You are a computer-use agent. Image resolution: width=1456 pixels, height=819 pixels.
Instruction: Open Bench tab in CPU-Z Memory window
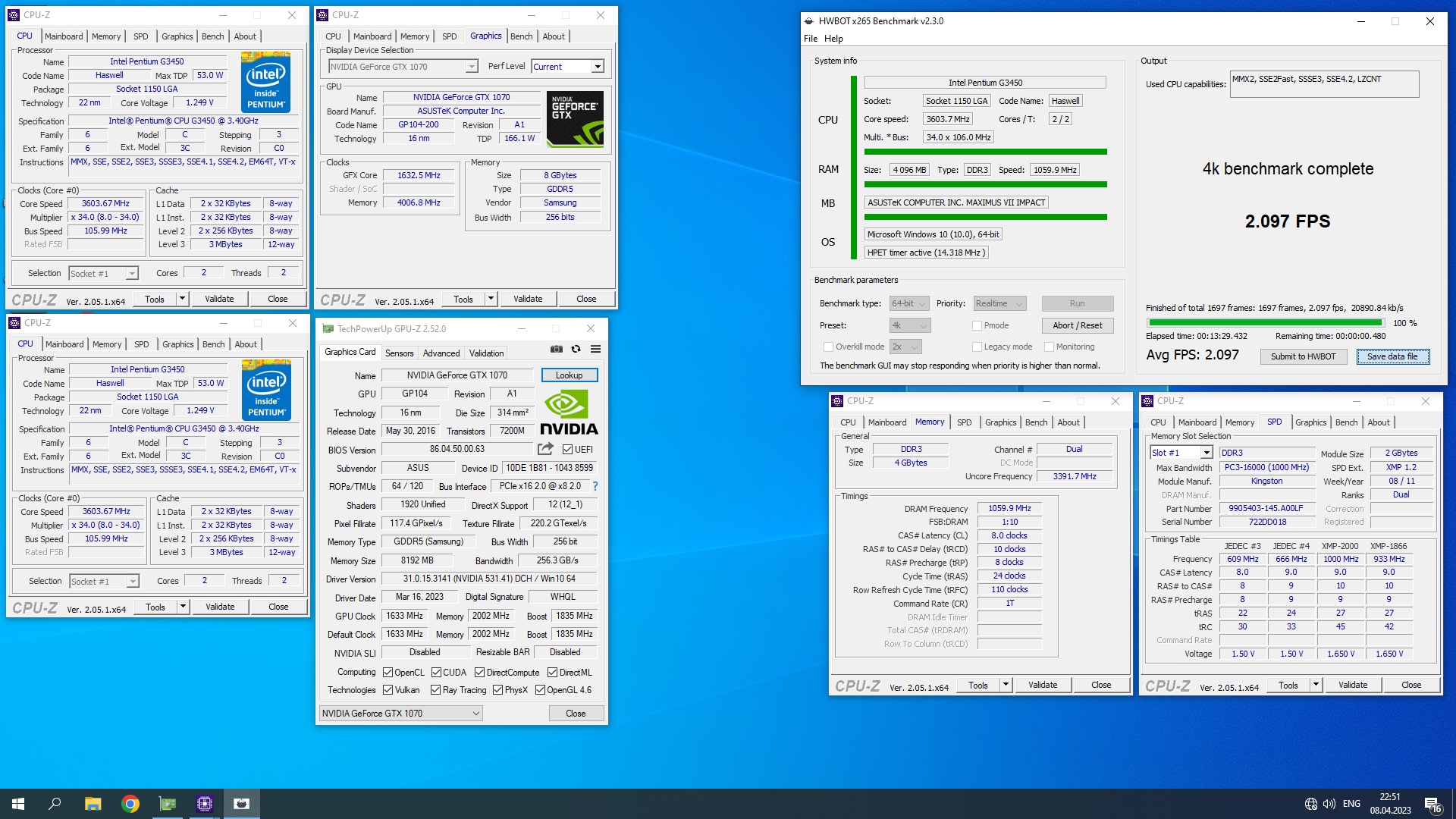[x=1036, y=422]
